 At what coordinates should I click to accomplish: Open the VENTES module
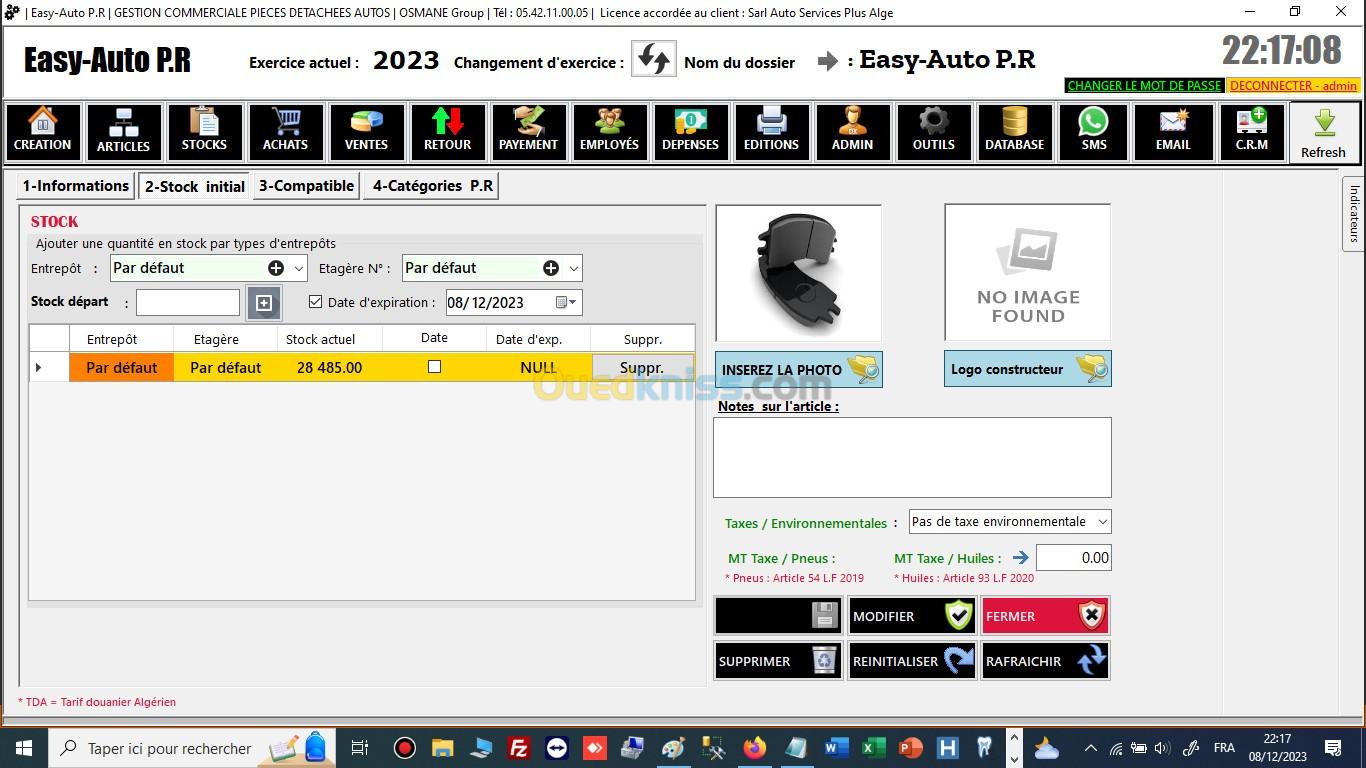(x=366, y=132)
